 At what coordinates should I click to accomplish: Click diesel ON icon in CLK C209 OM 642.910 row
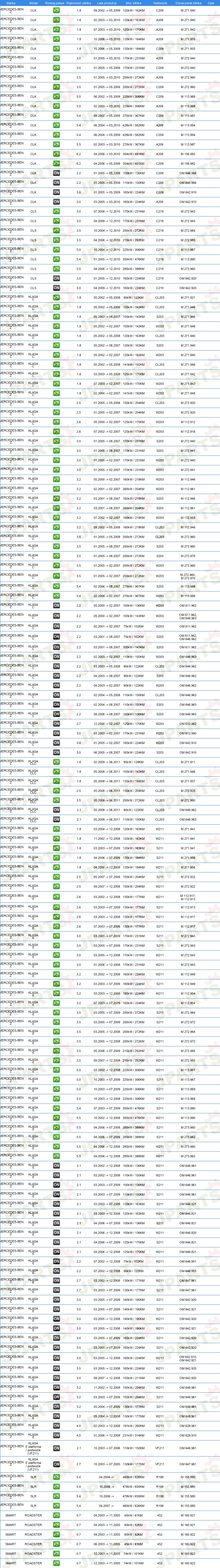point(56,192)
